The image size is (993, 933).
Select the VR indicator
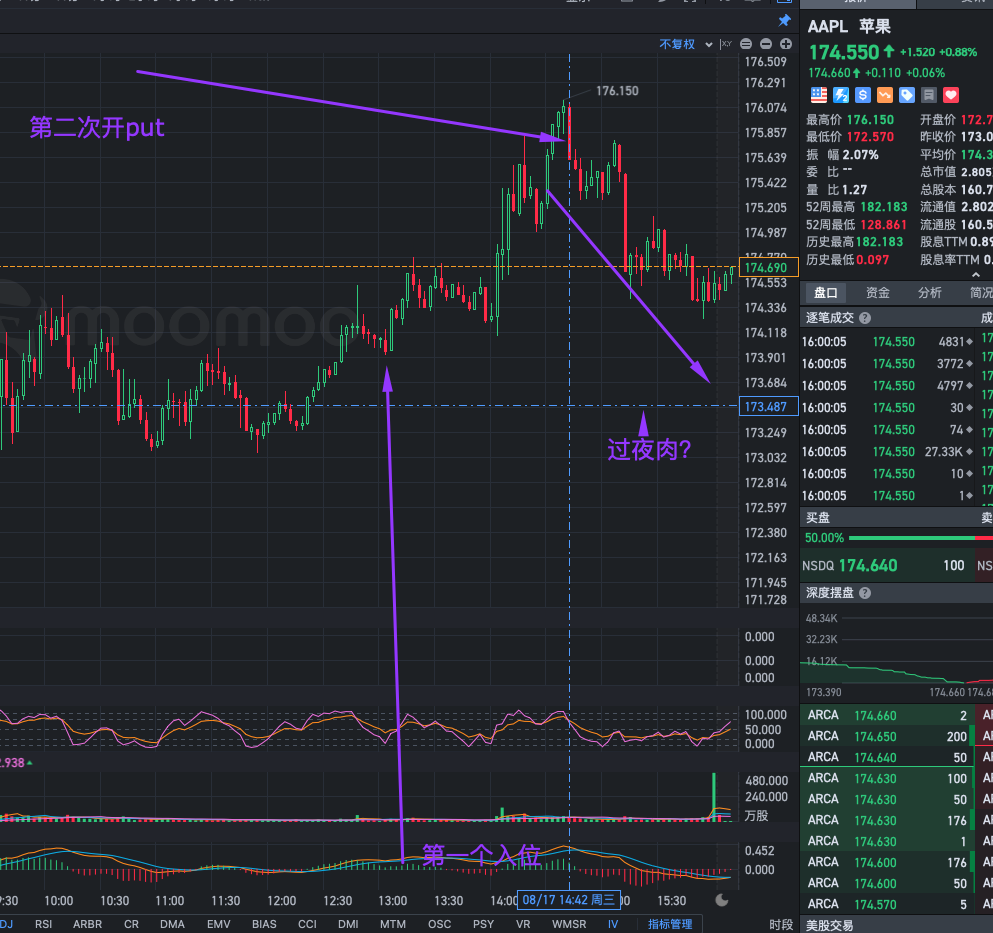[523, 924]
